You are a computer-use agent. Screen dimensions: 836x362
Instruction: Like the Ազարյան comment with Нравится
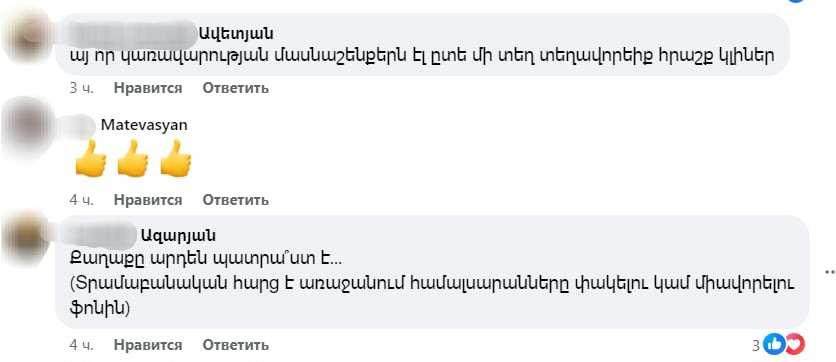pos(148,345)
